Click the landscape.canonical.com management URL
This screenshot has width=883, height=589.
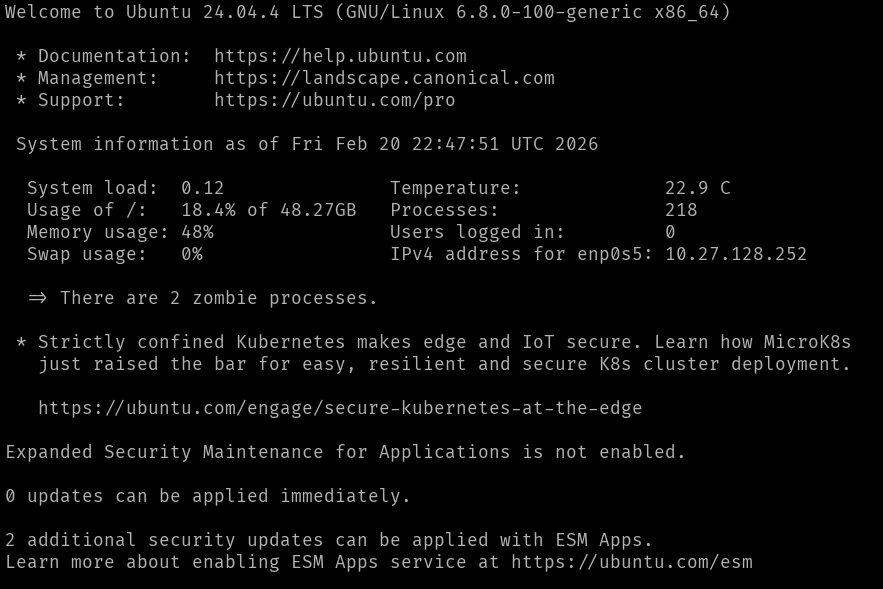coord(384,78)
